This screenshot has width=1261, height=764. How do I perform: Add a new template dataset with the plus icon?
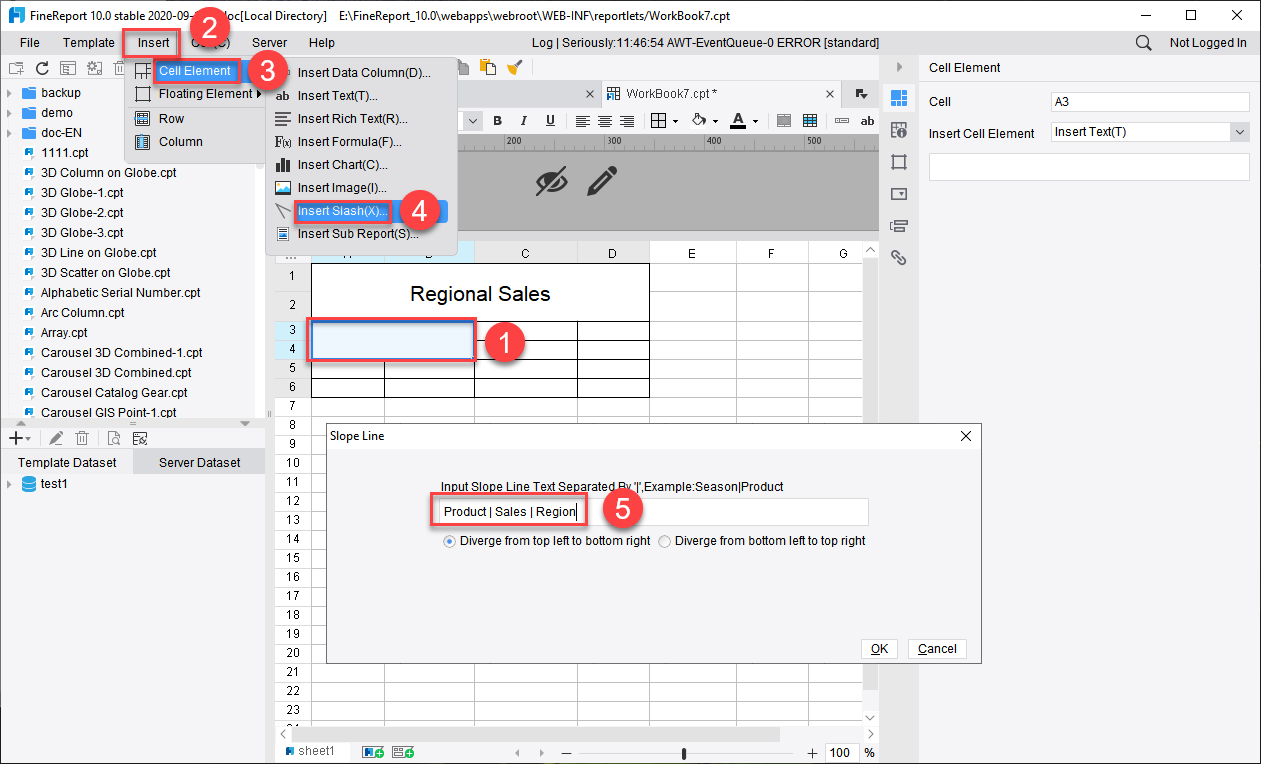14,437
